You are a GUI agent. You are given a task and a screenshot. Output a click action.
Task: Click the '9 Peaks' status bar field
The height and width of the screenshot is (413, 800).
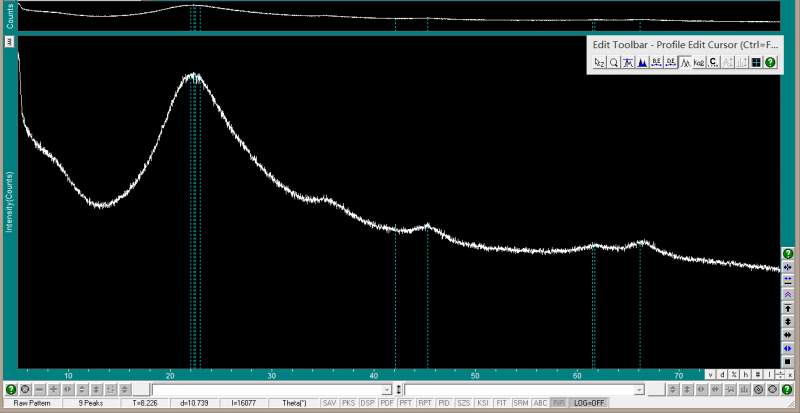coord(91,403)
